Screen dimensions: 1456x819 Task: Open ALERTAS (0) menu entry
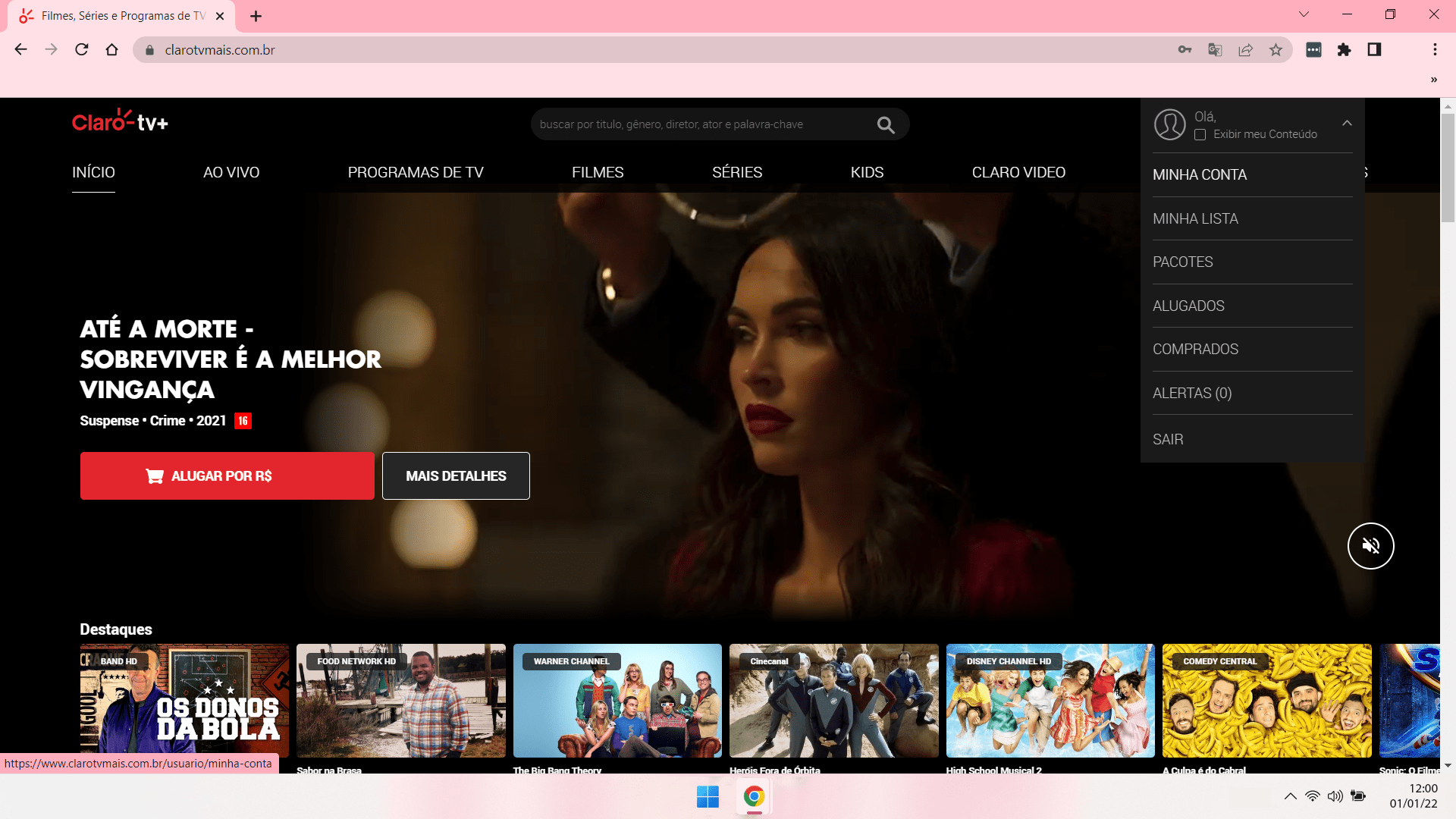1253,394
